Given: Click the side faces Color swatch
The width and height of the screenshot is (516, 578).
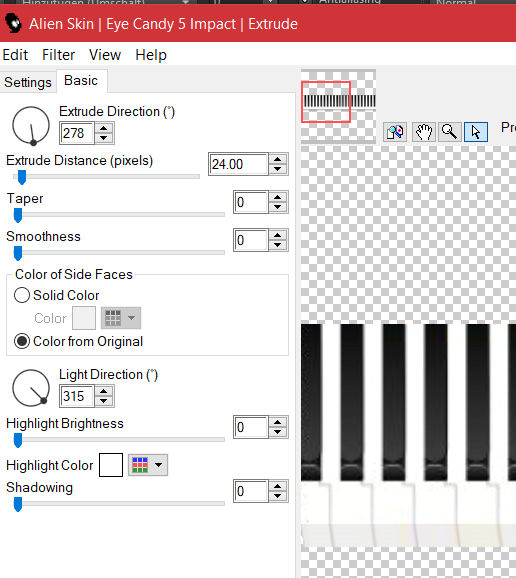Looking at the screenshot, I should [x=84, y=318].
